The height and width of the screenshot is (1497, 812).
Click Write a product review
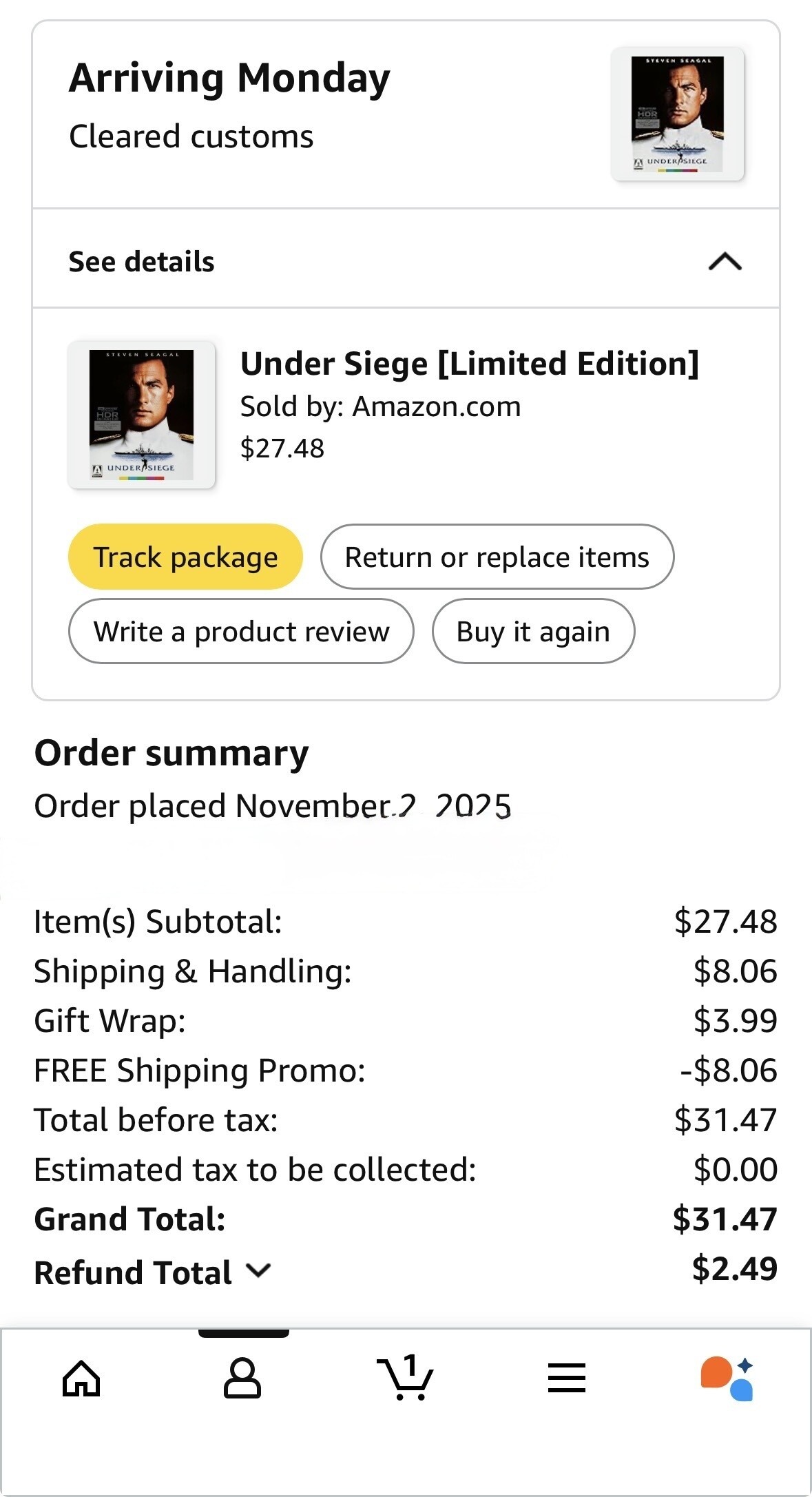click(241, 631)
